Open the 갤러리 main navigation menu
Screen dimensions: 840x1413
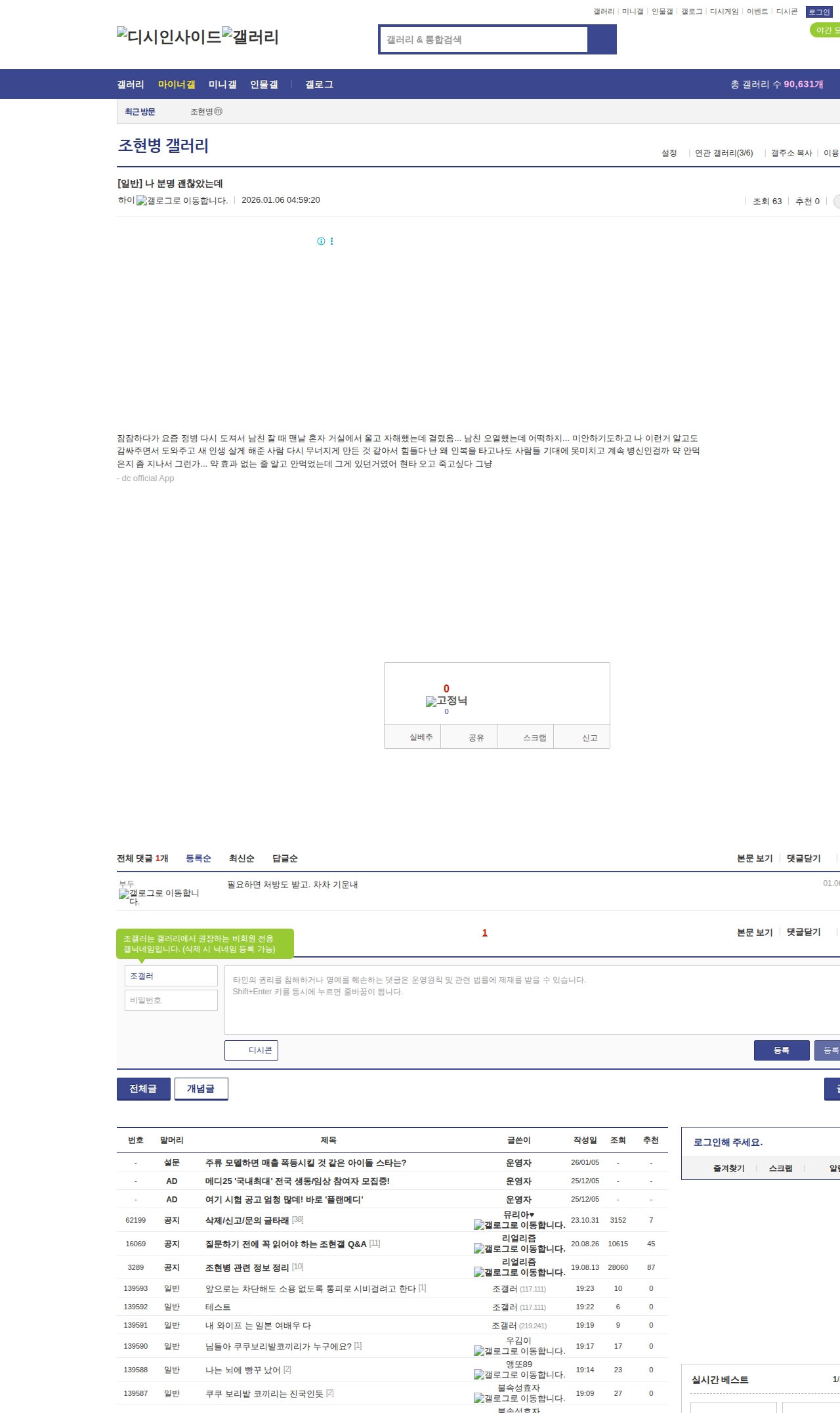point(131,85)
